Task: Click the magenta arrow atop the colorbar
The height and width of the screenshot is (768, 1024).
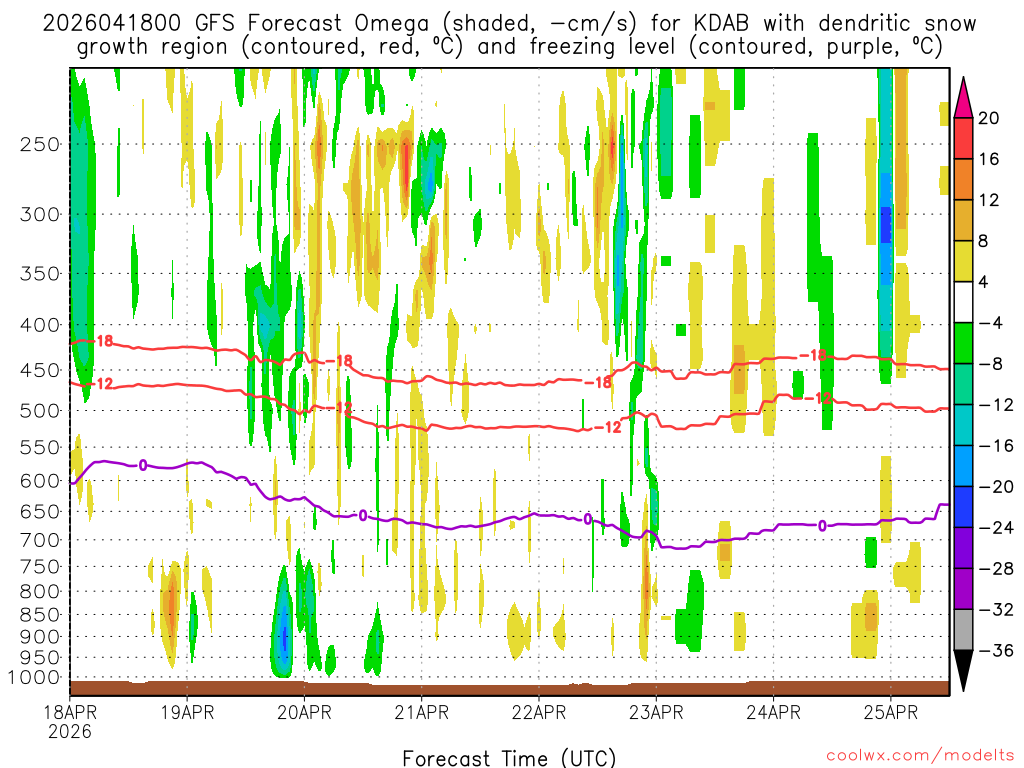Action: pos(963,98)
